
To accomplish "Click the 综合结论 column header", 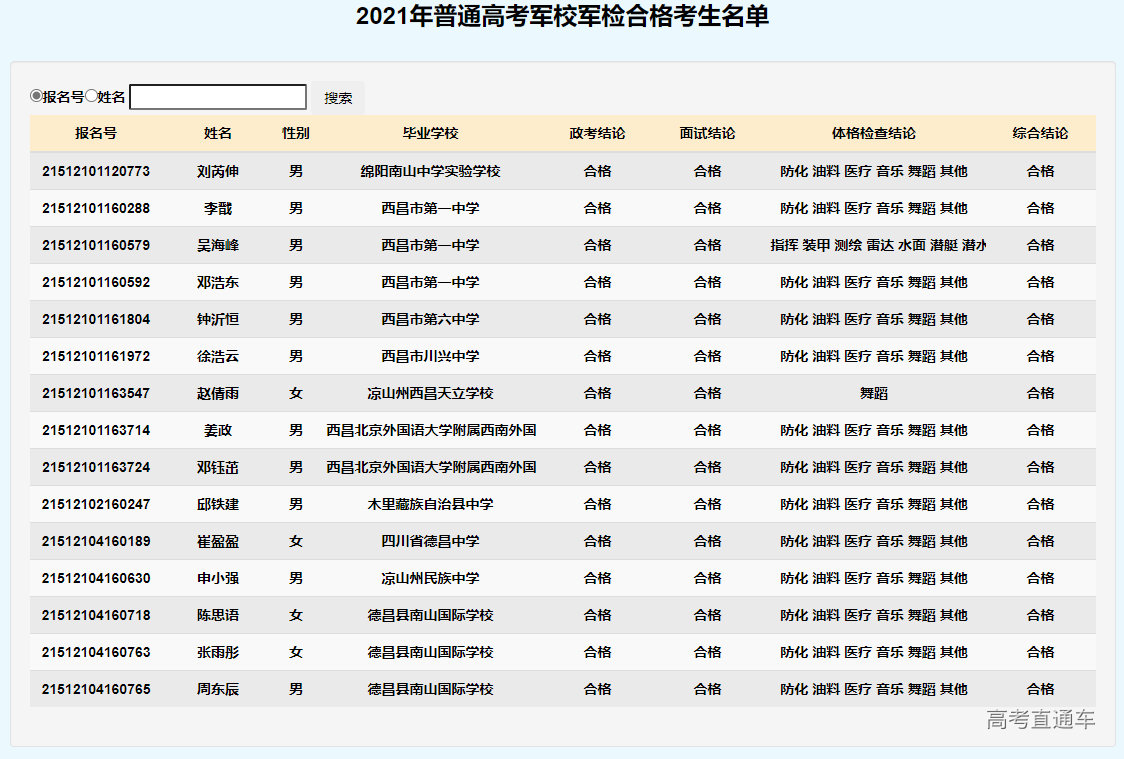I will pyautogui.click(x=1040, y=133).
